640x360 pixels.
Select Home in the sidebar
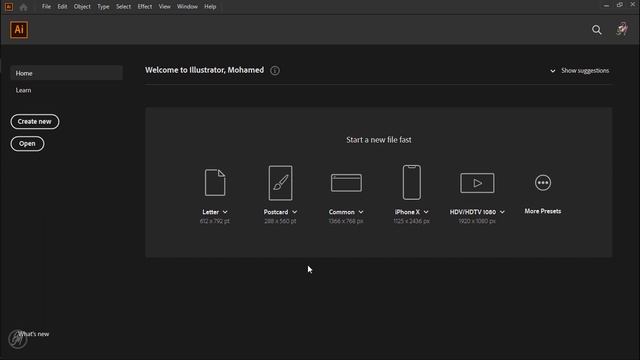[x=67, y=73]
